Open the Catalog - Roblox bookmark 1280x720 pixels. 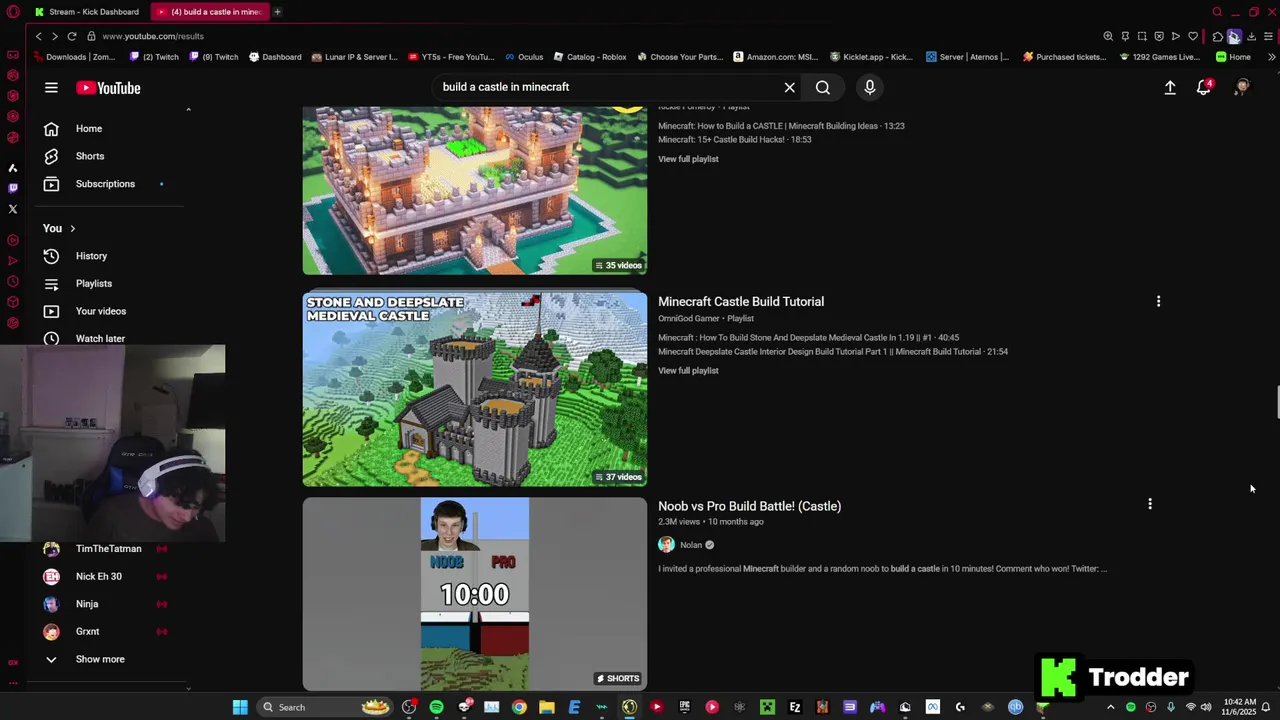pos(590,57)
